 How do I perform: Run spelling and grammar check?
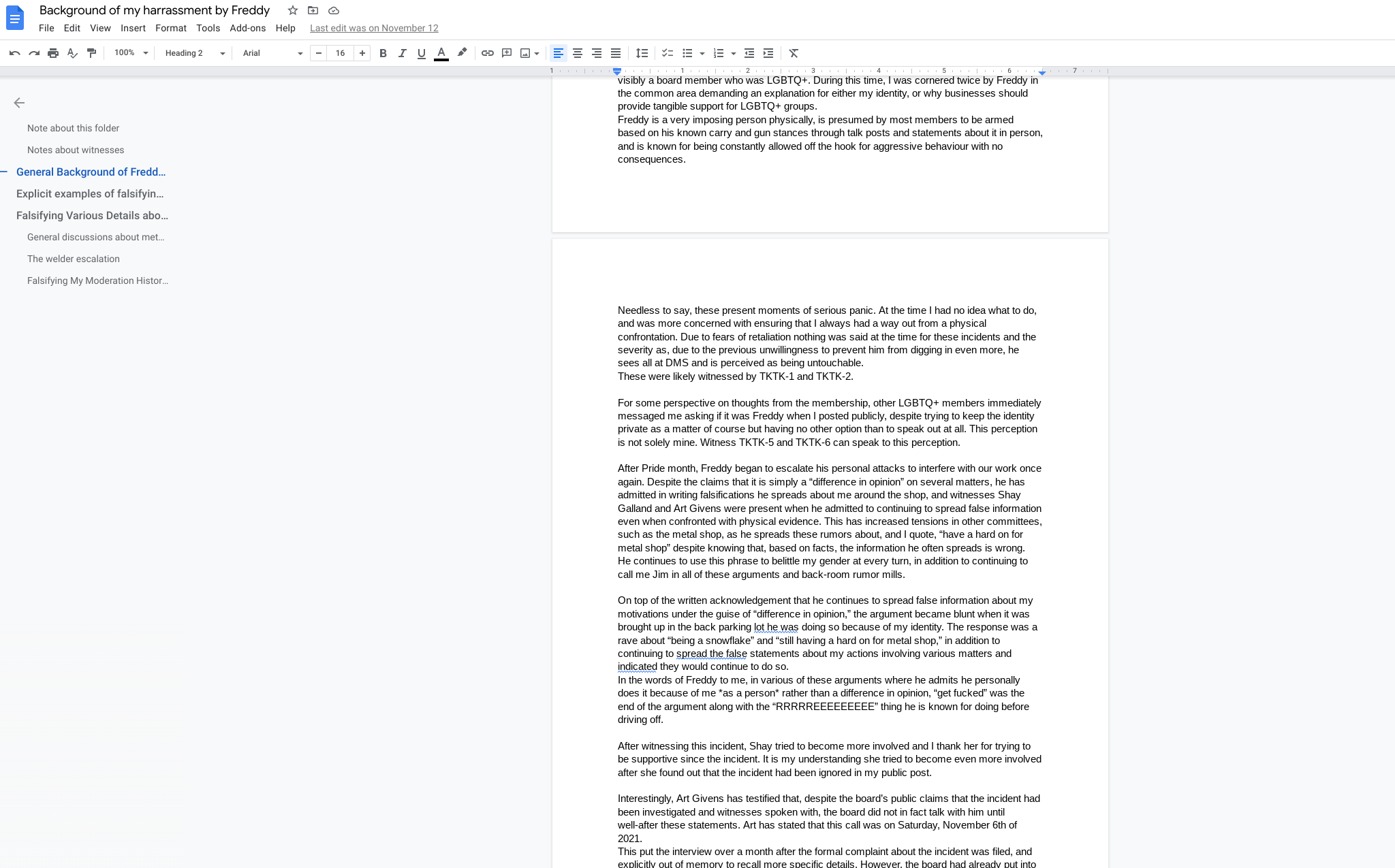point(72,53)
